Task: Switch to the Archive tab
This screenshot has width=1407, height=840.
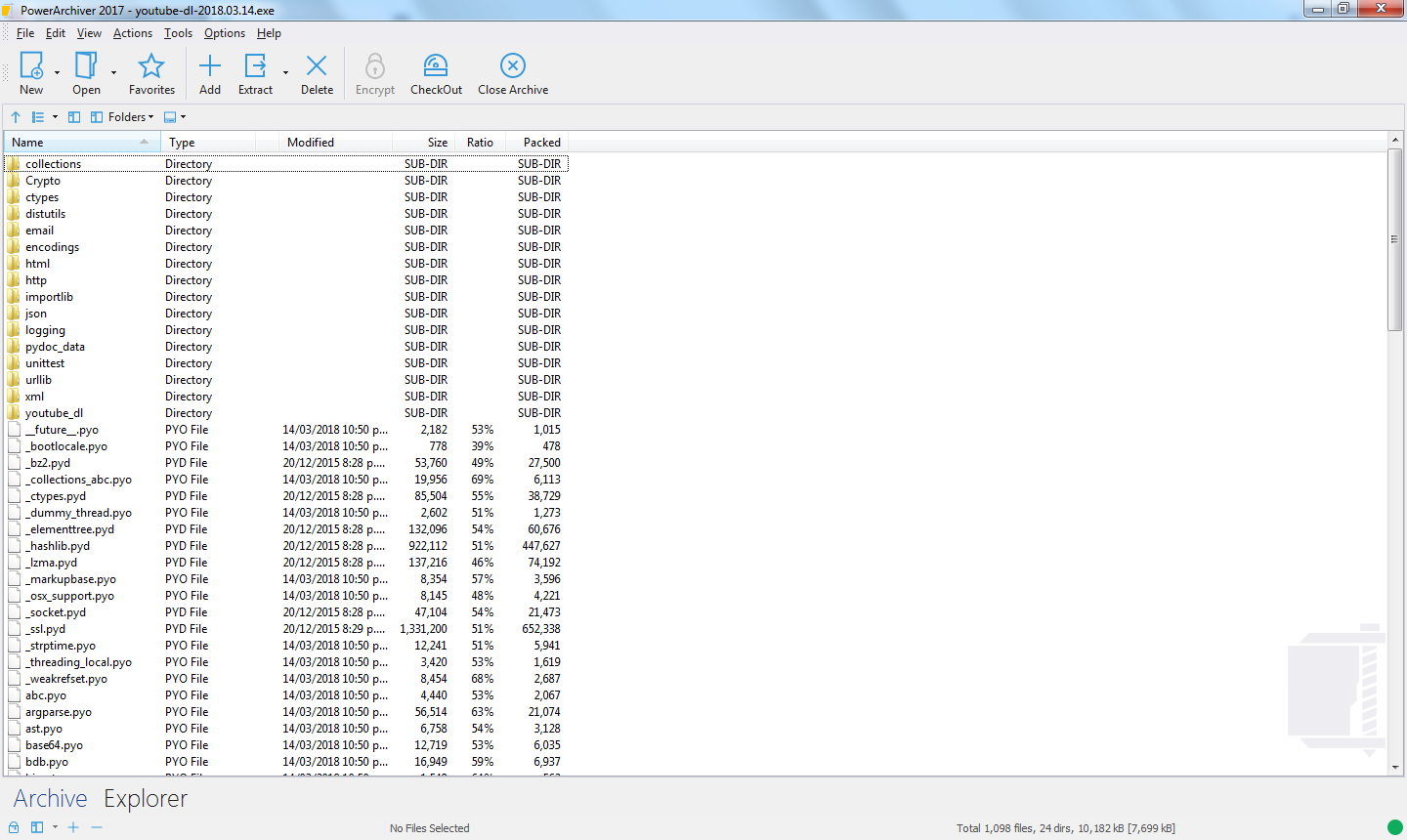Action: pos(51,799)
